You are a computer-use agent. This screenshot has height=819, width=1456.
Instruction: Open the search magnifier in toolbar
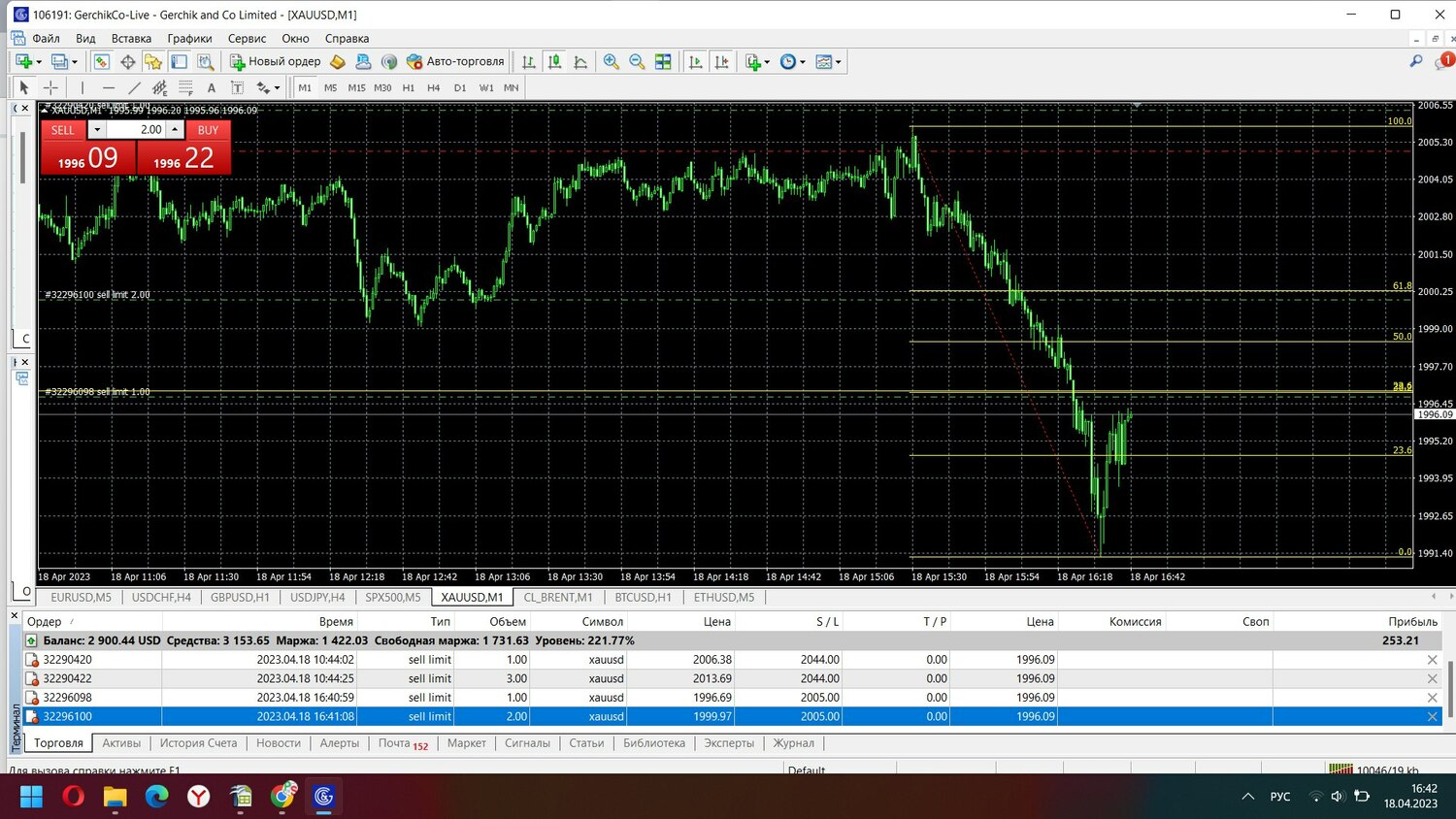coord(1416,61)
